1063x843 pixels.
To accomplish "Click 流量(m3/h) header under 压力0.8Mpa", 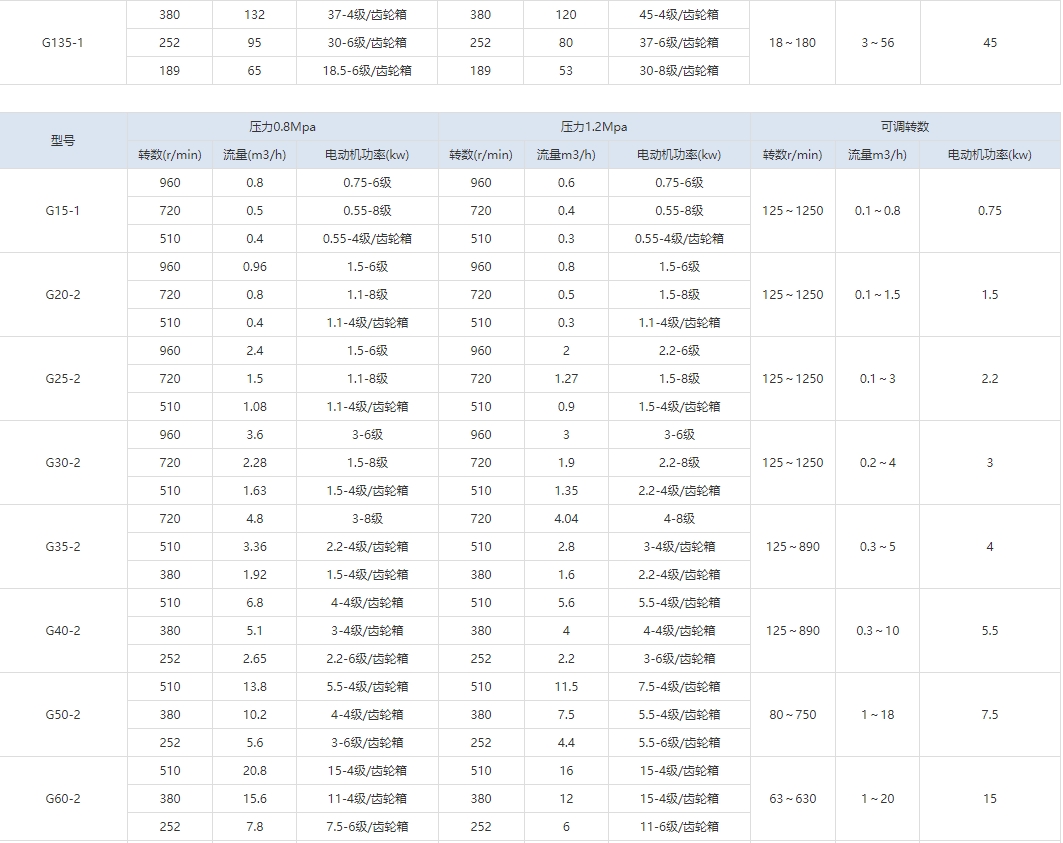I will point(254,155).
